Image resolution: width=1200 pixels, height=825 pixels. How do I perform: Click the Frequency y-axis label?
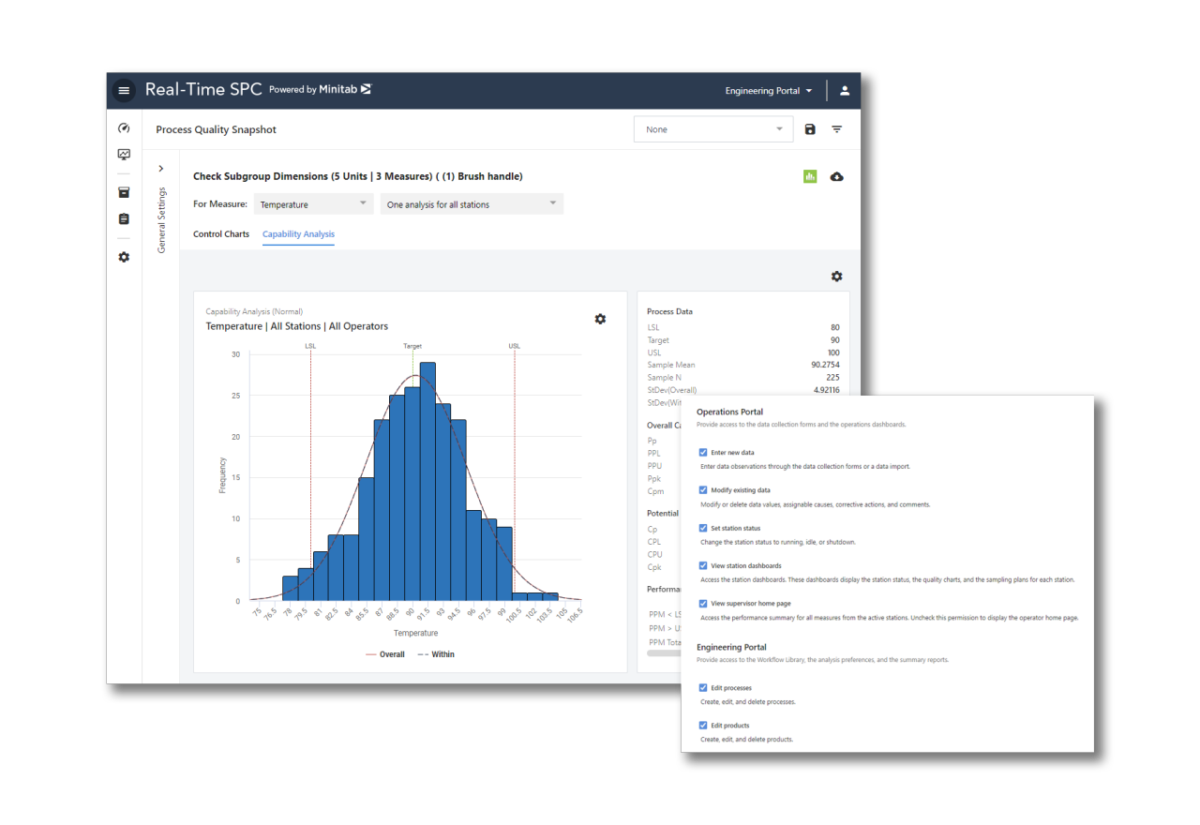click(x=223, y=475)
